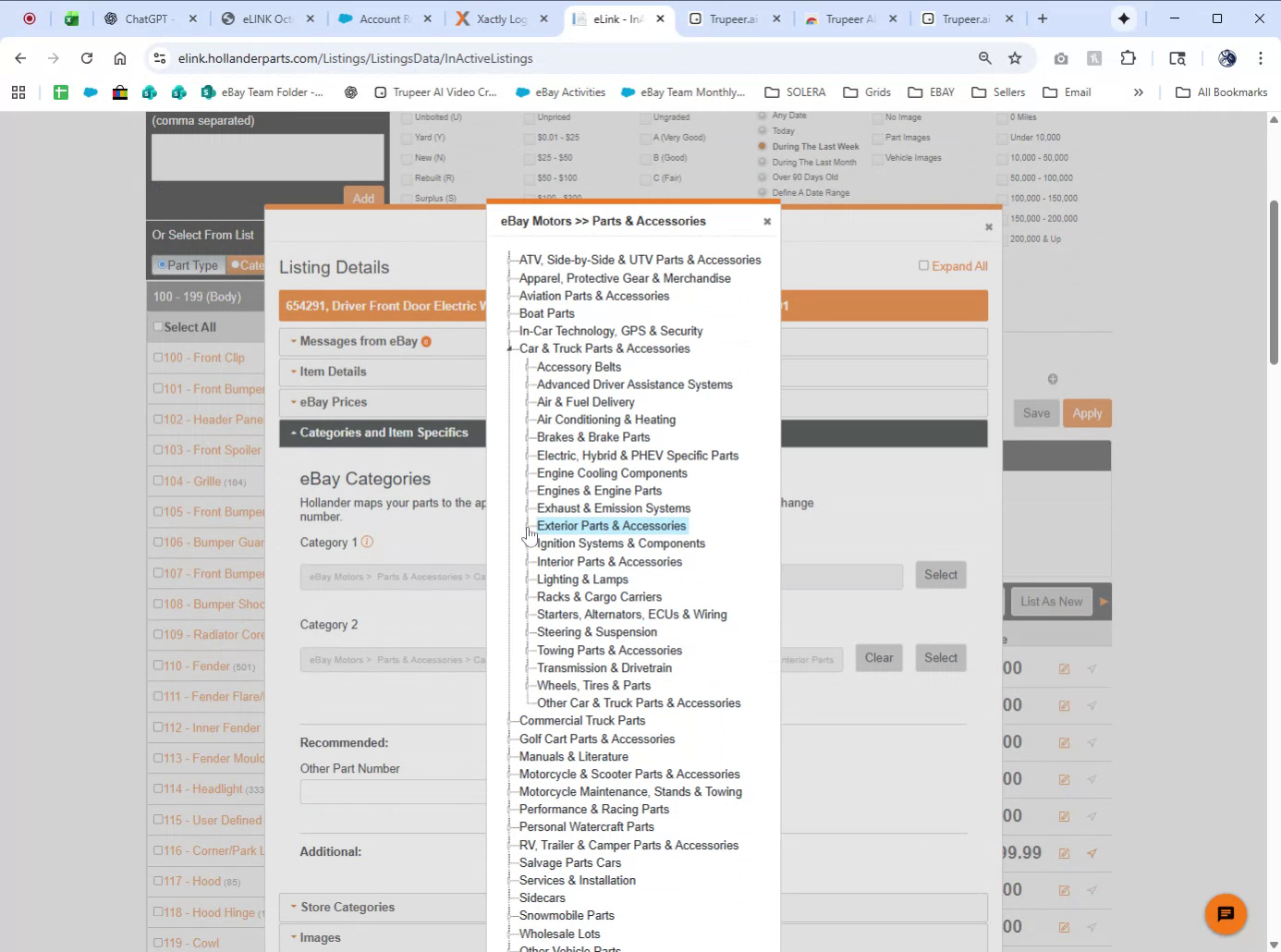Check the 100 - Front Clip checkbox
The image size is (1281, 952).
[158, 358]
